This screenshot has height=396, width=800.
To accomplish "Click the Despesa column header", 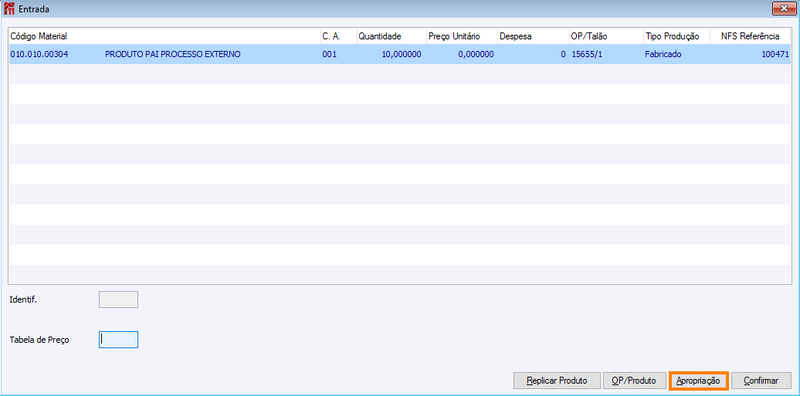I will [x=533, y=36].
